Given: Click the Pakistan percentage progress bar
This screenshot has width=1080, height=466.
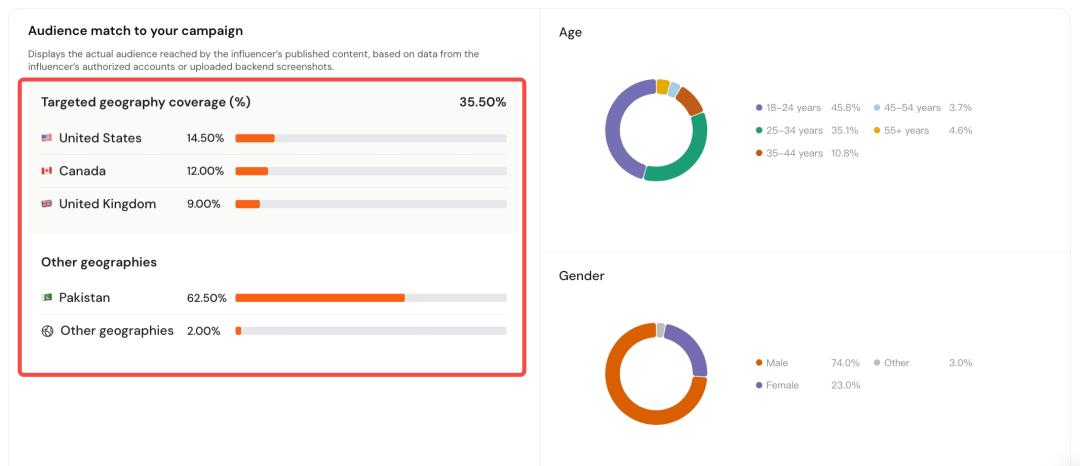Looking at the screenshot, I should coord(370,298).
